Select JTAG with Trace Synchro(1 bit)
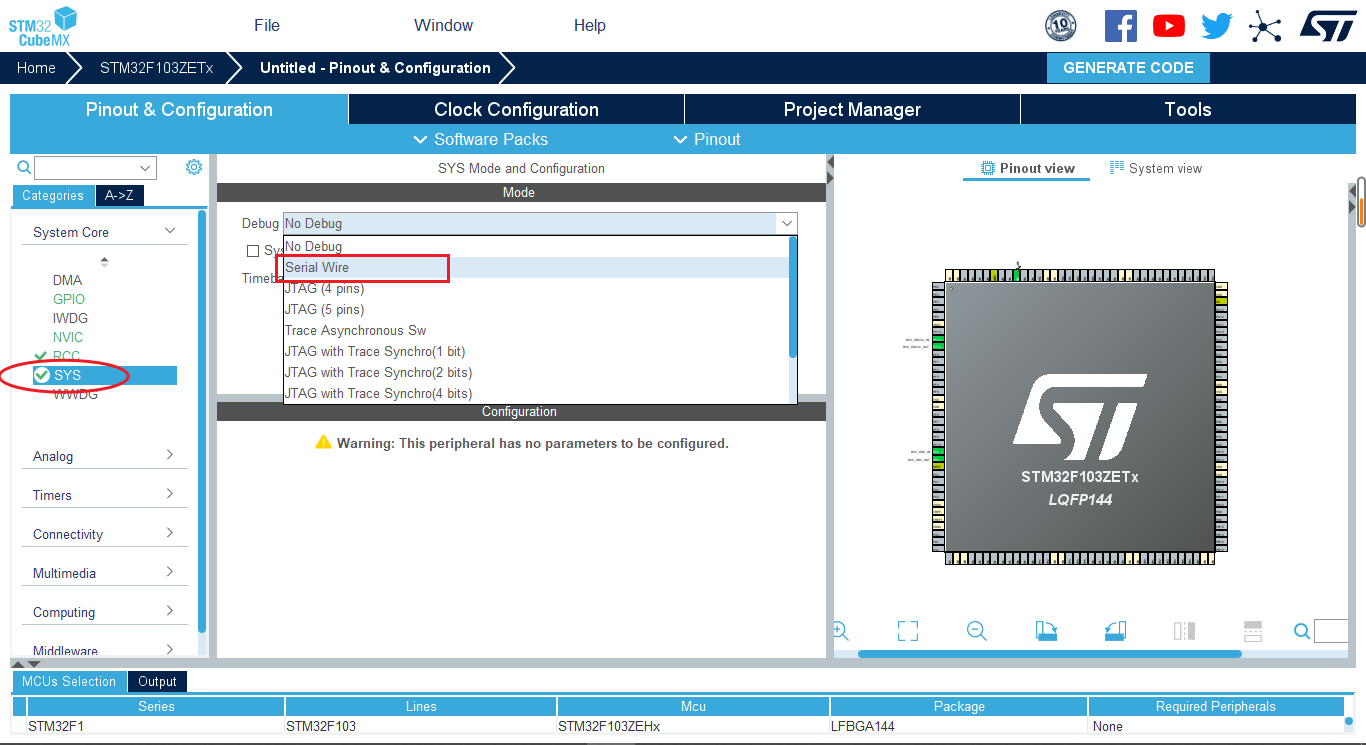 pos(536,351)
